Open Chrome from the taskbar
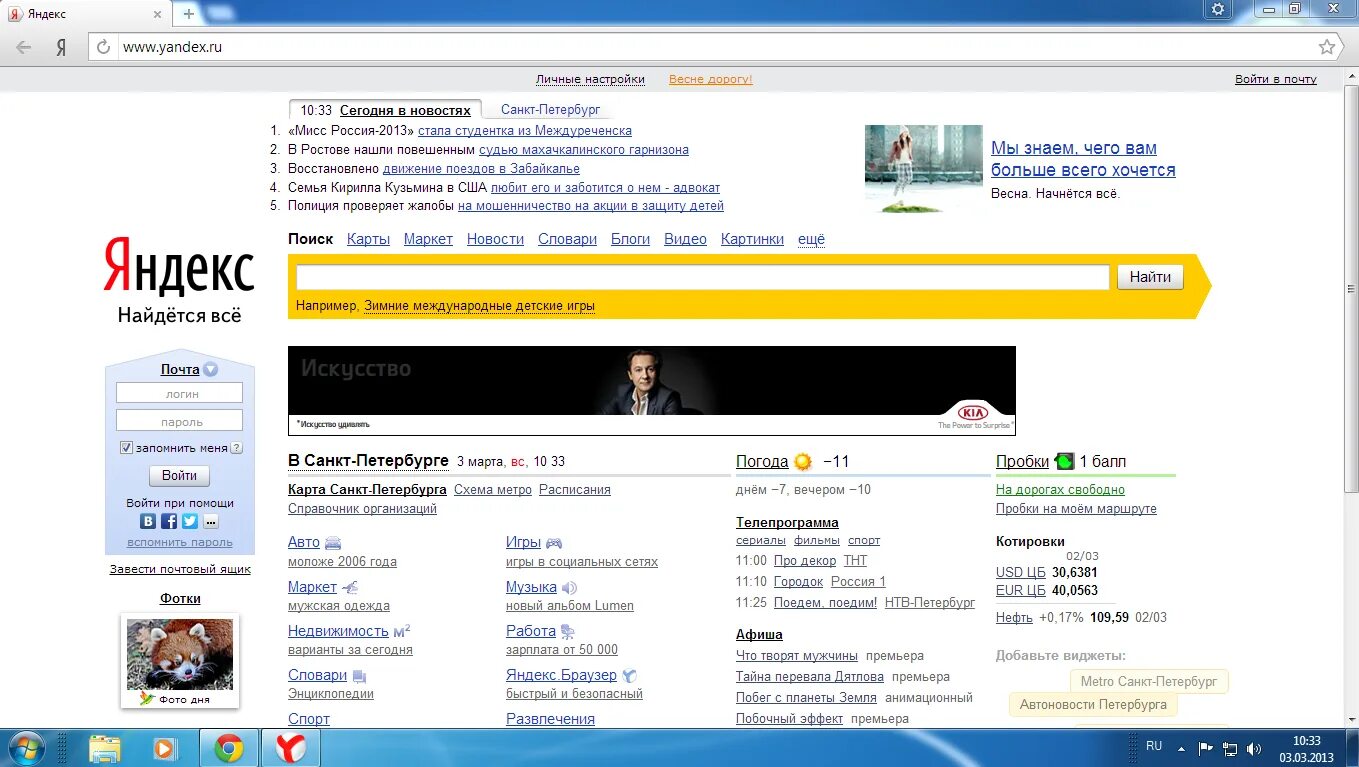 pyautogui.click(x=229, y=748)
